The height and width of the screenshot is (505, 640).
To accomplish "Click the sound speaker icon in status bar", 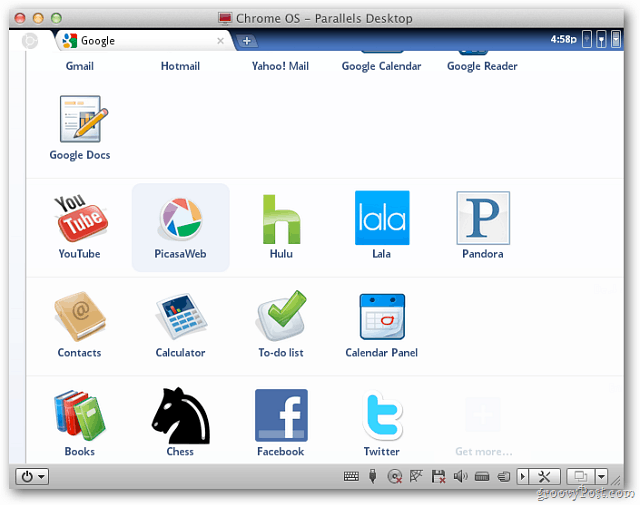I will click(x=460, y=476).
